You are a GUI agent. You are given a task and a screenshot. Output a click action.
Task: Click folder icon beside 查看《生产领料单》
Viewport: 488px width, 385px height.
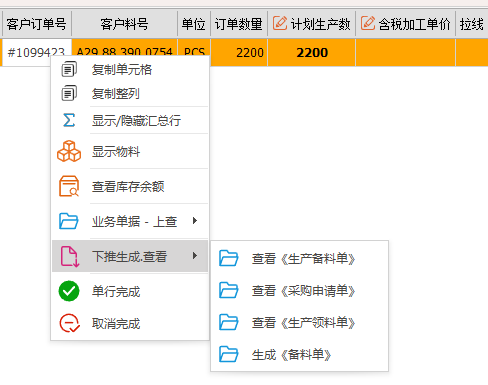pyautogui.click(x=229, y=322)
